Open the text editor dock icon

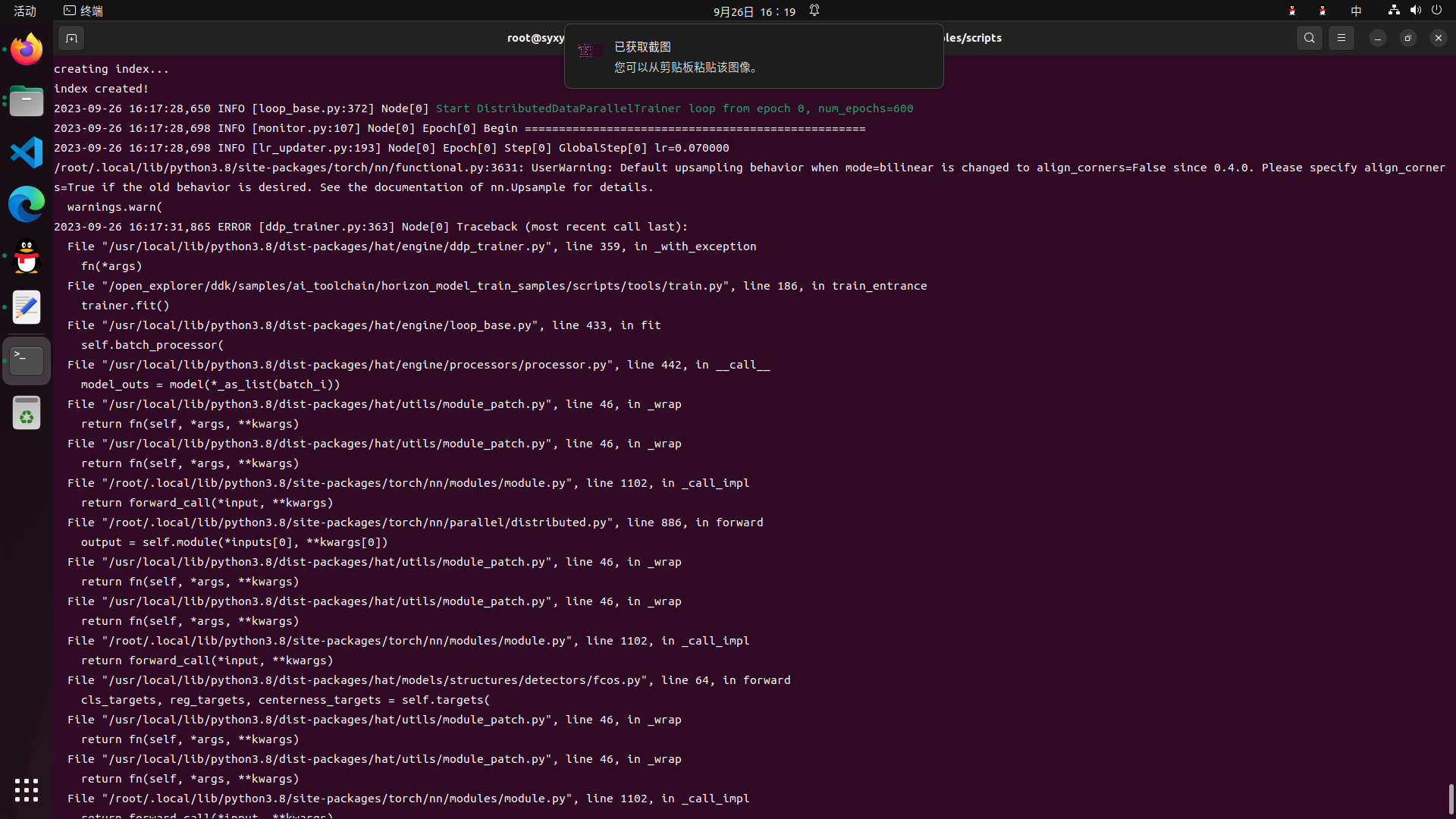pos(27,308)
